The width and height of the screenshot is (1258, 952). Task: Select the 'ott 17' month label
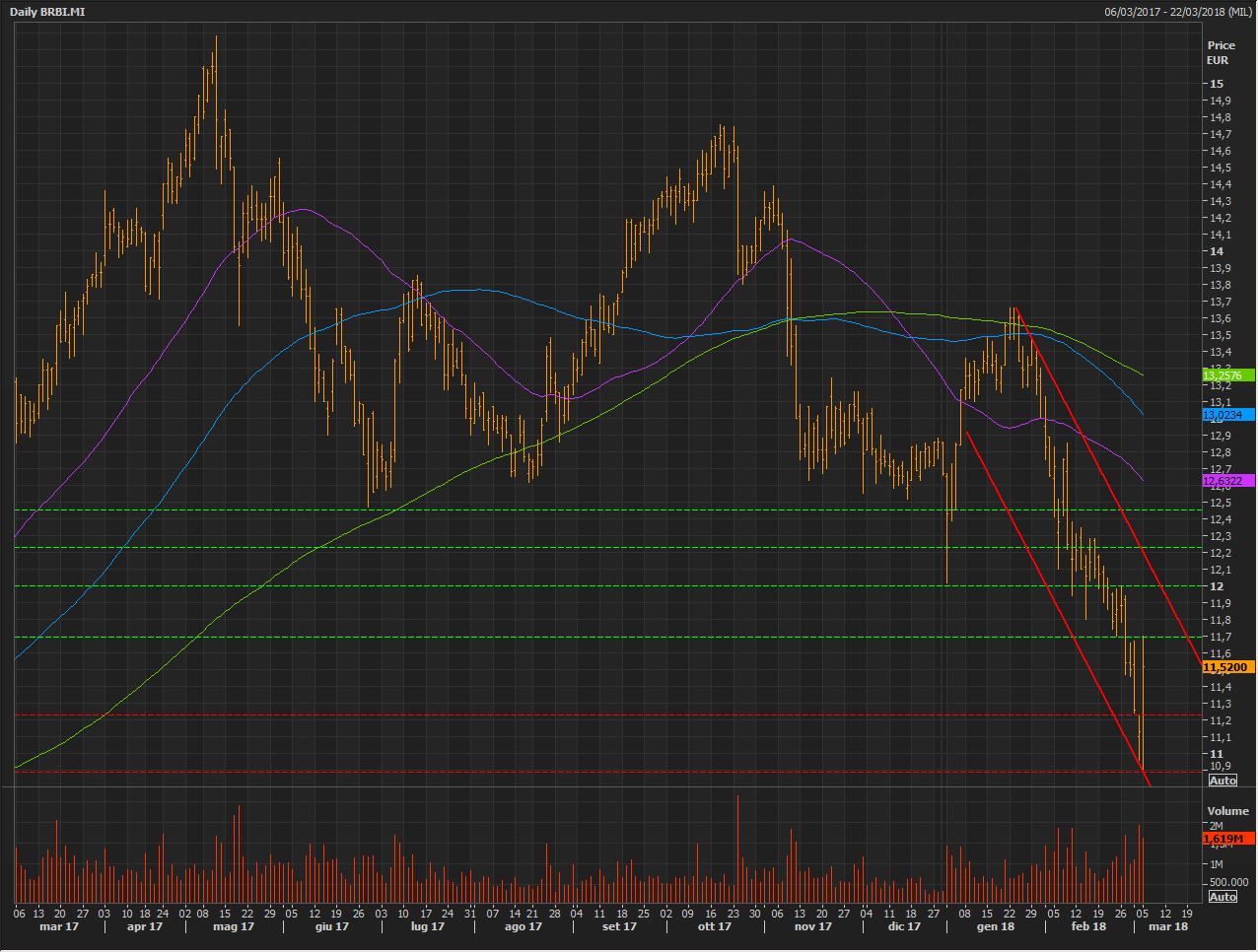(714, 926)
